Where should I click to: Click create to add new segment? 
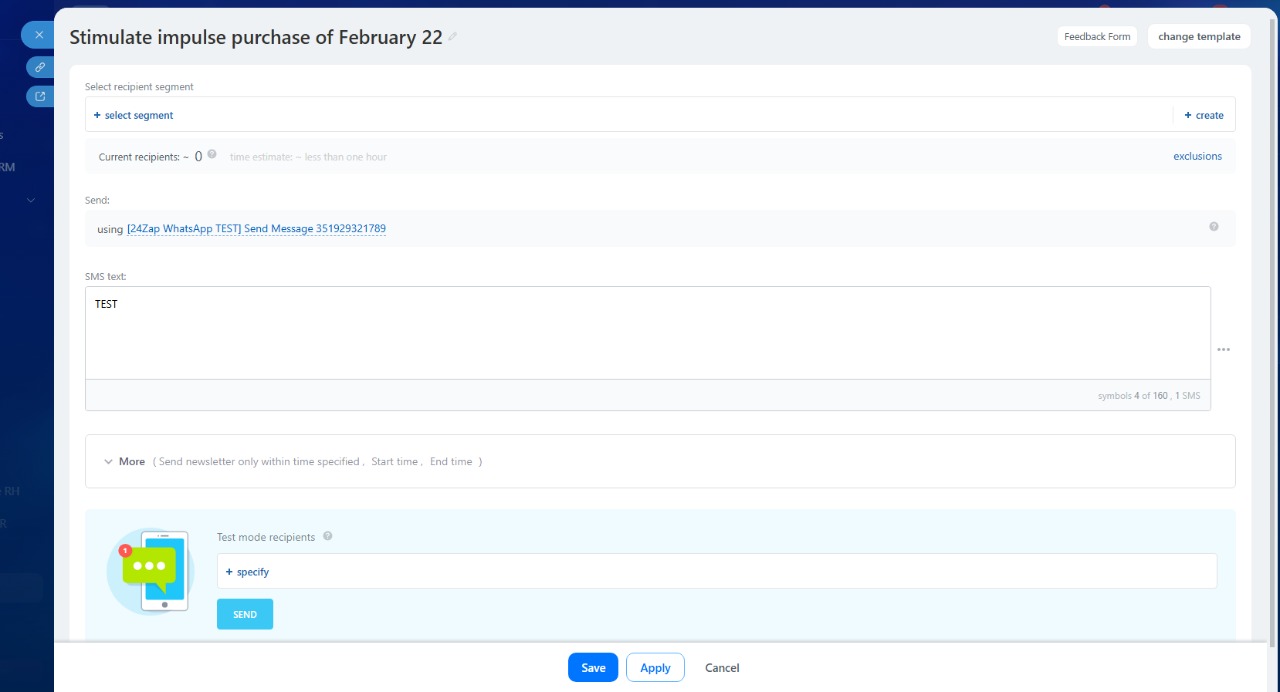(1204, 116)
